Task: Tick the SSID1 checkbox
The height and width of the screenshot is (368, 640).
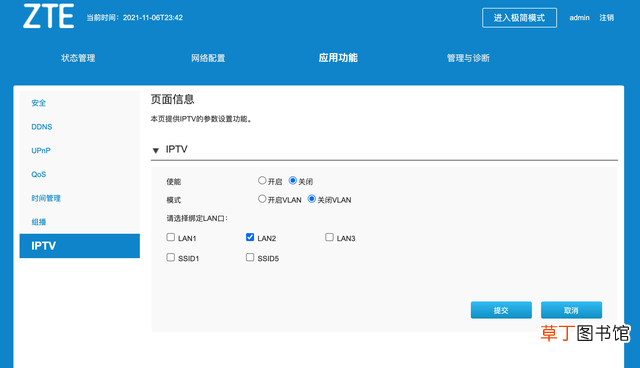Action: click(171, 257)
